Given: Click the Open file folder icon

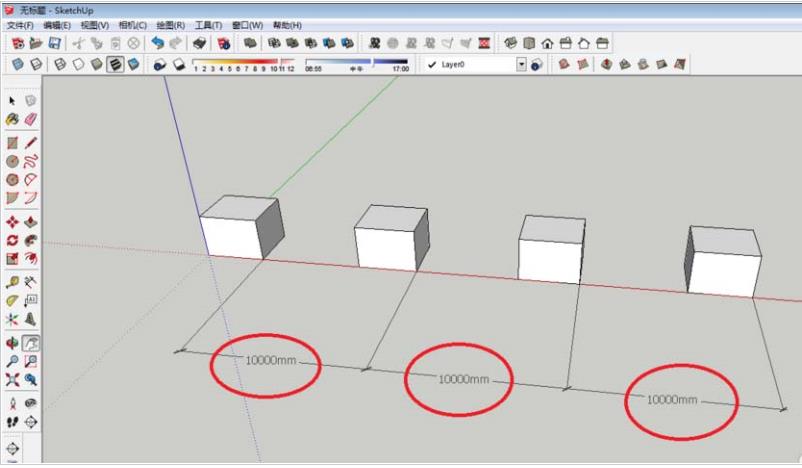Looking at the screenshot, I should click(x=36, y=43).
